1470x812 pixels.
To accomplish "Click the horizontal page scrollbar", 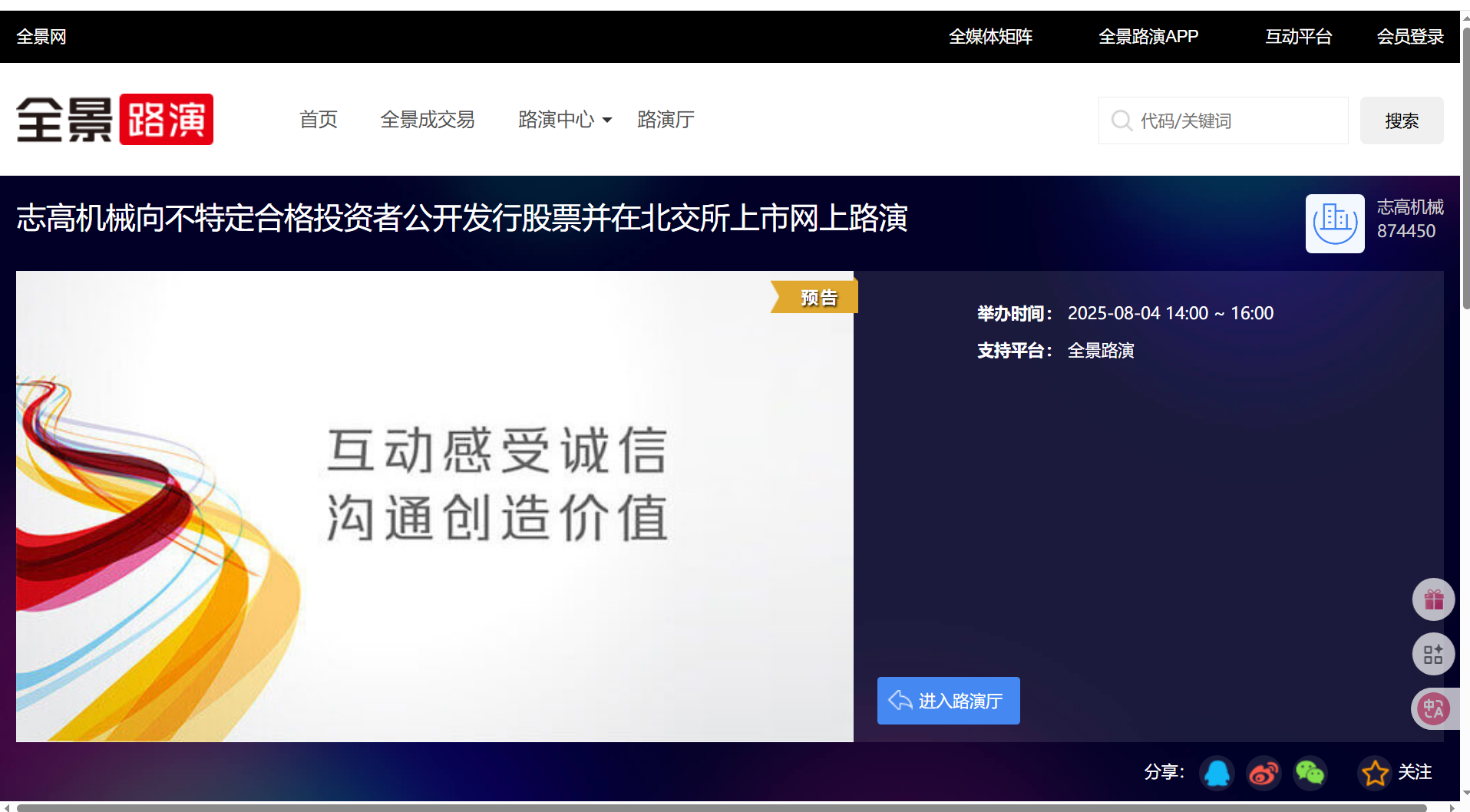I will pyautogui.click(x=722, y=807).
